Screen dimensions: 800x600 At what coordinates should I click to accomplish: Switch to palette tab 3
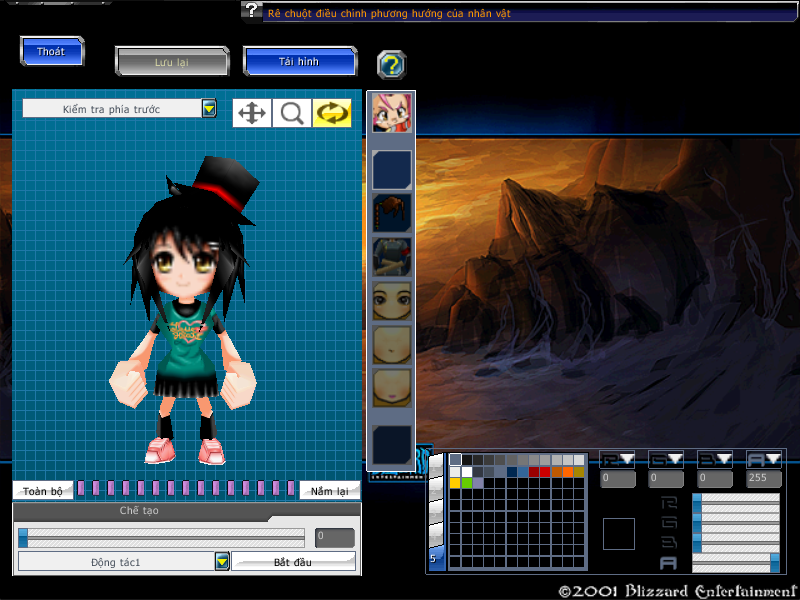(436, 513)
